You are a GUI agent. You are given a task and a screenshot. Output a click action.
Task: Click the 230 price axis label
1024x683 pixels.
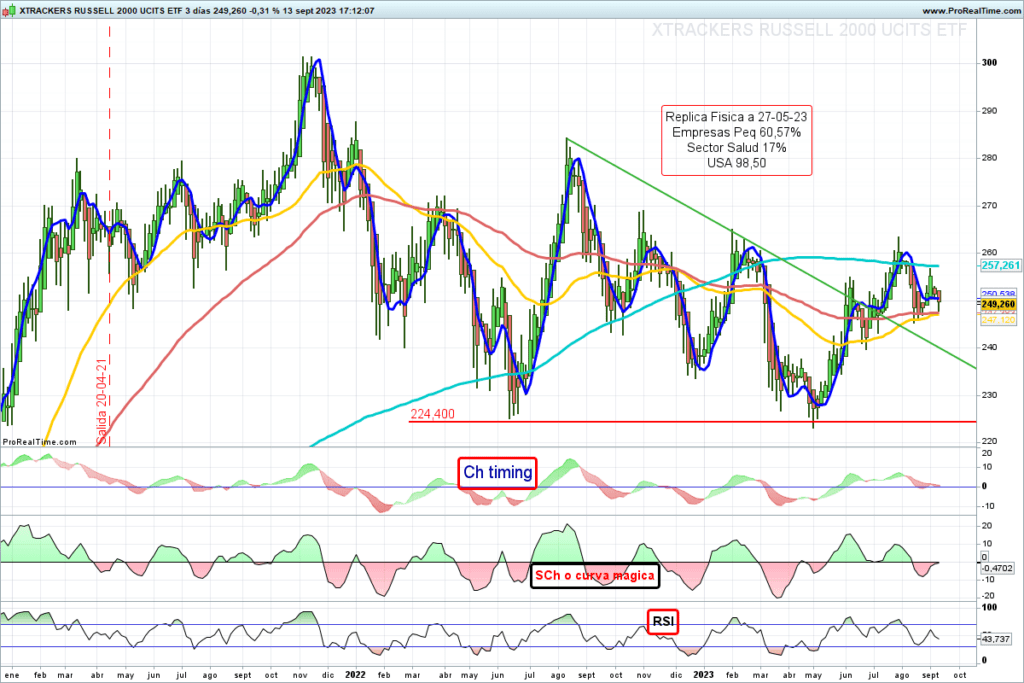[x=989, y=395]
